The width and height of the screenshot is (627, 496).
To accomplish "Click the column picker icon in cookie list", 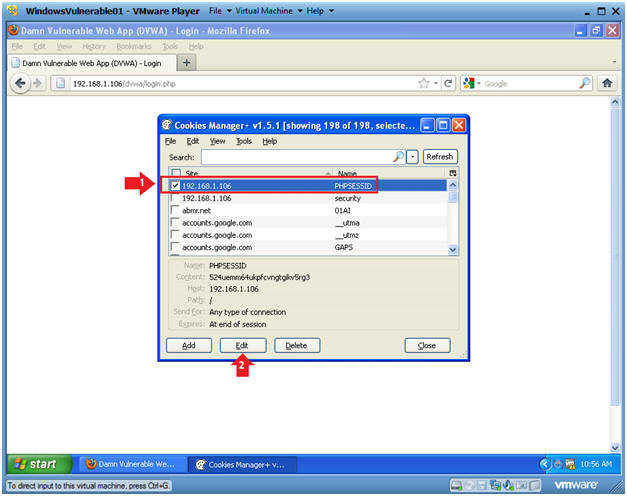I will point(453,173).
